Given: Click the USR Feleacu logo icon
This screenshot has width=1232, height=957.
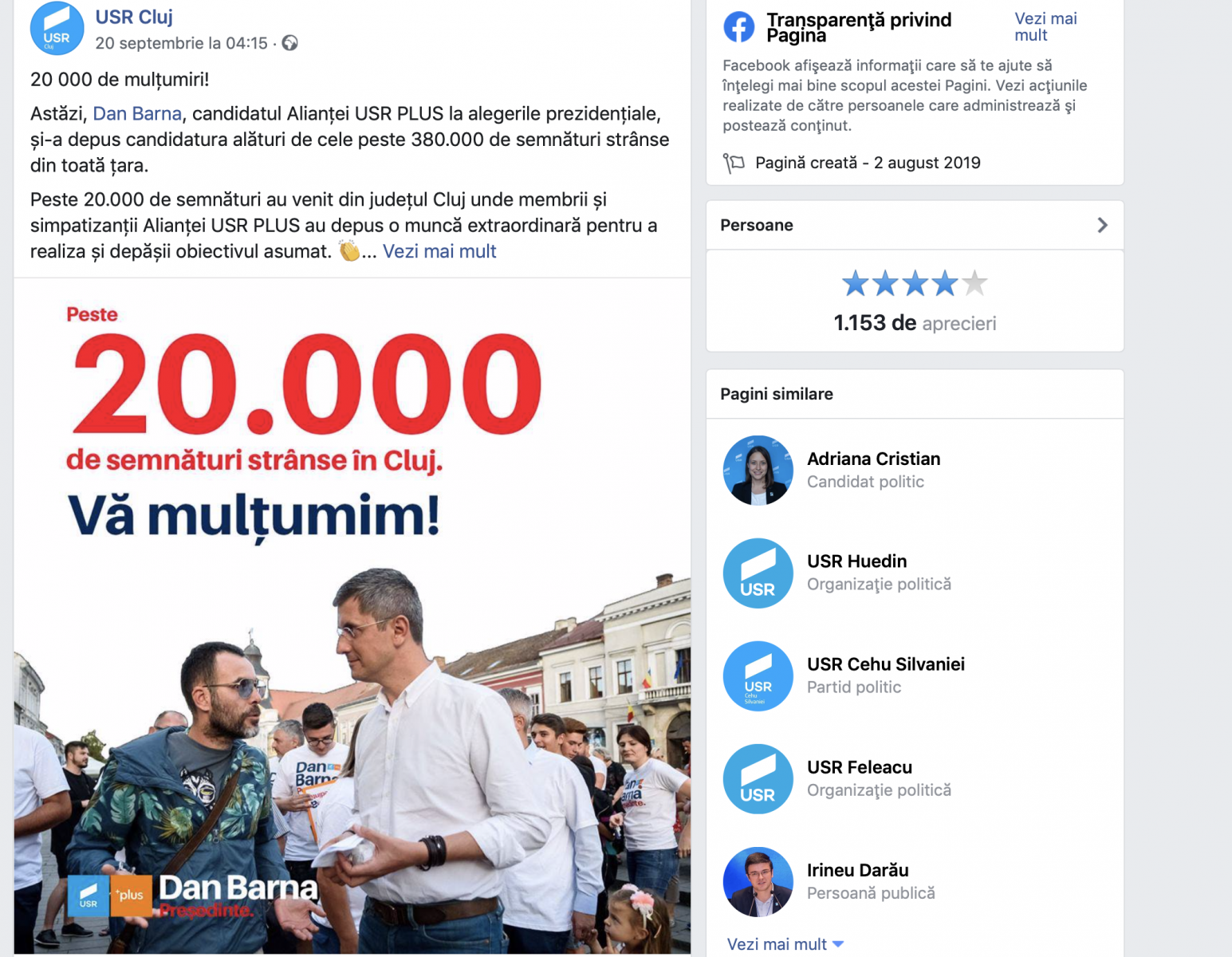Looking at the screenshot, I should pos(758,779).
